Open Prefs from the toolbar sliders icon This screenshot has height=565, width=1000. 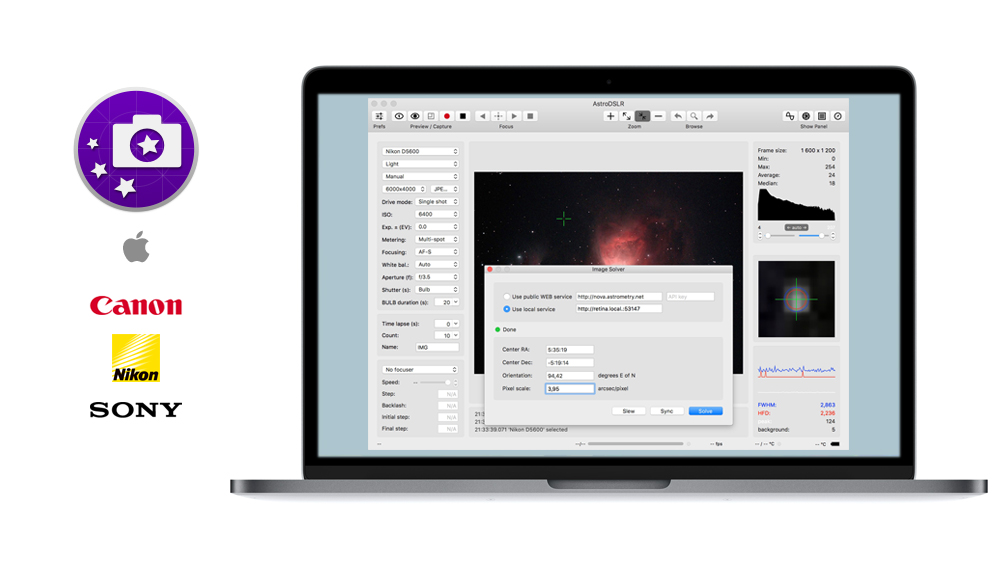(379, 116)
